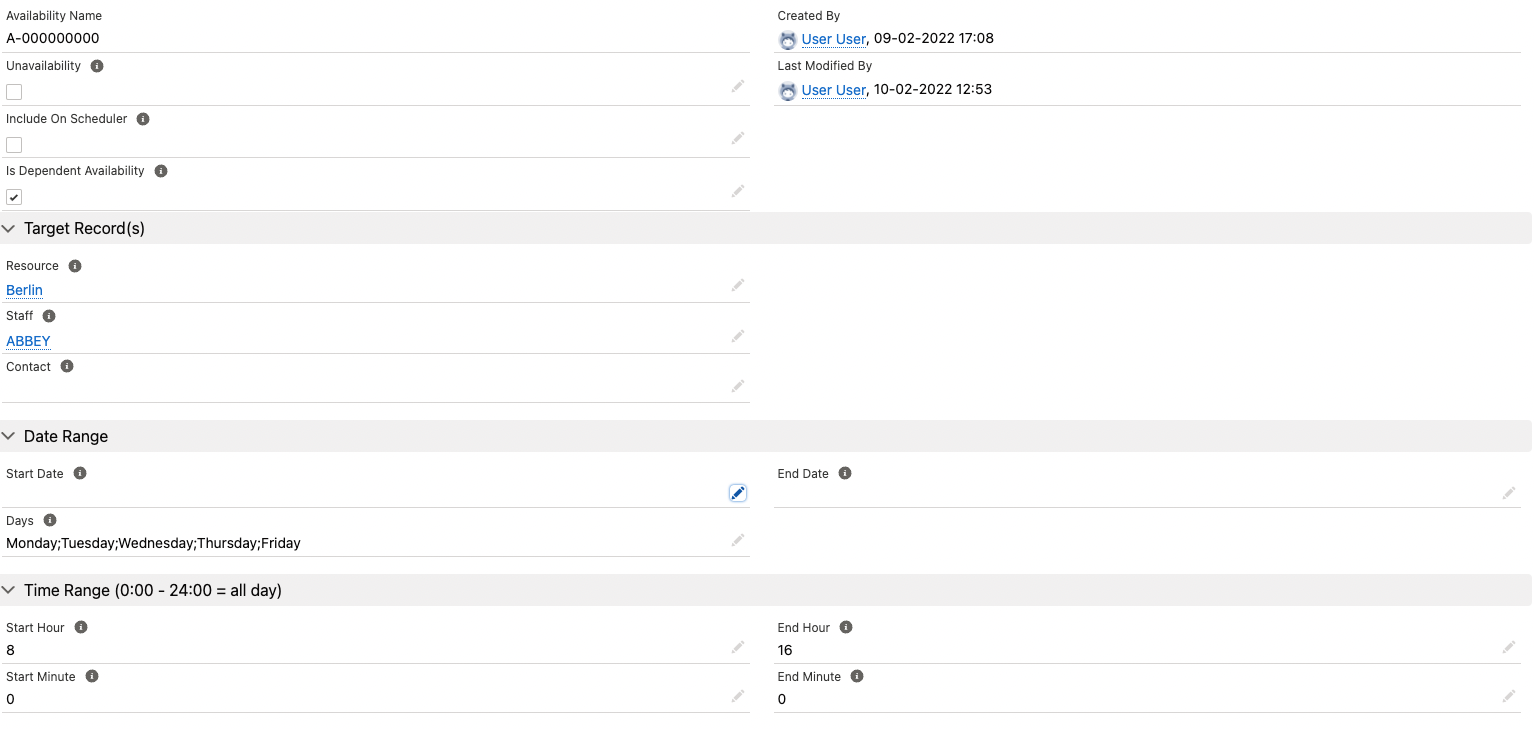Click the edit pencil for the Staff field
The height and width of the screenshot is (729, 1534).
738,336
